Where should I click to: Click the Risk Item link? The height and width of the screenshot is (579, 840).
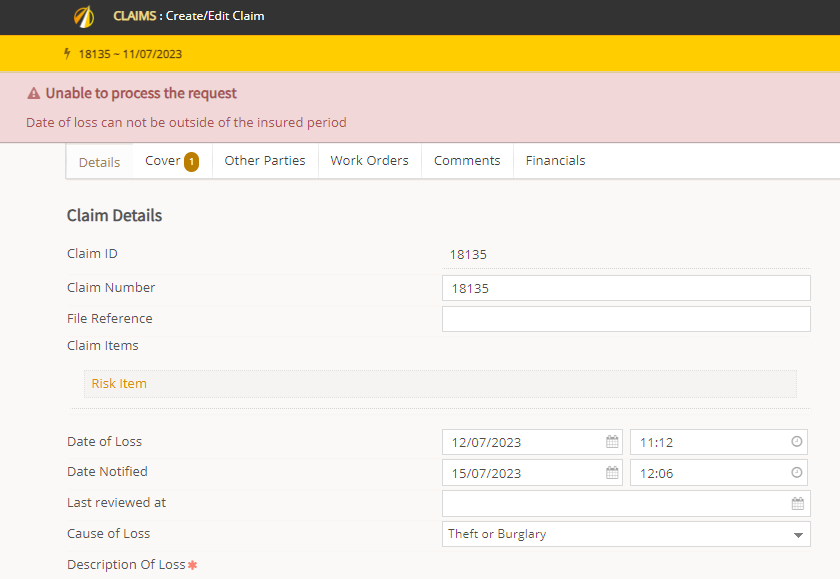[x=119, y=384]
